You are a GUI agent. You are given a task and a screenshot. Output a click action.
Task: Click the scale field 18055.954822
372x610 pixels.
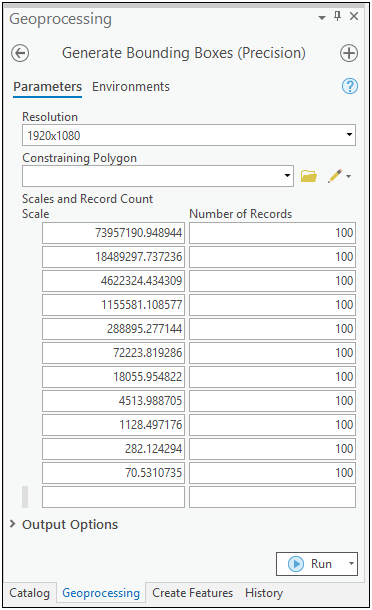pyautogui.click(x=113, y=377)
